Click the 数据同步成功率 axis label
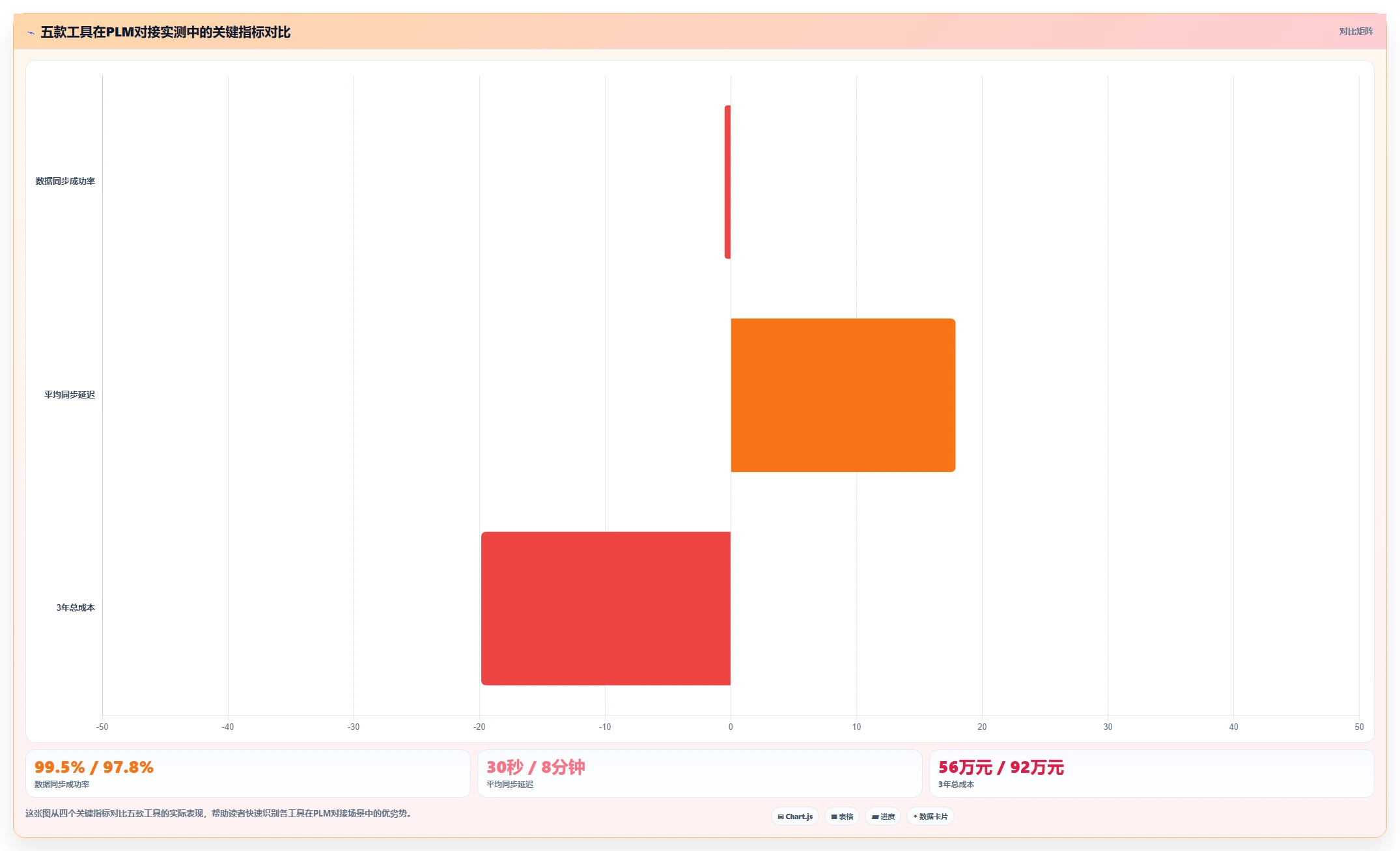 pos(65,181)
